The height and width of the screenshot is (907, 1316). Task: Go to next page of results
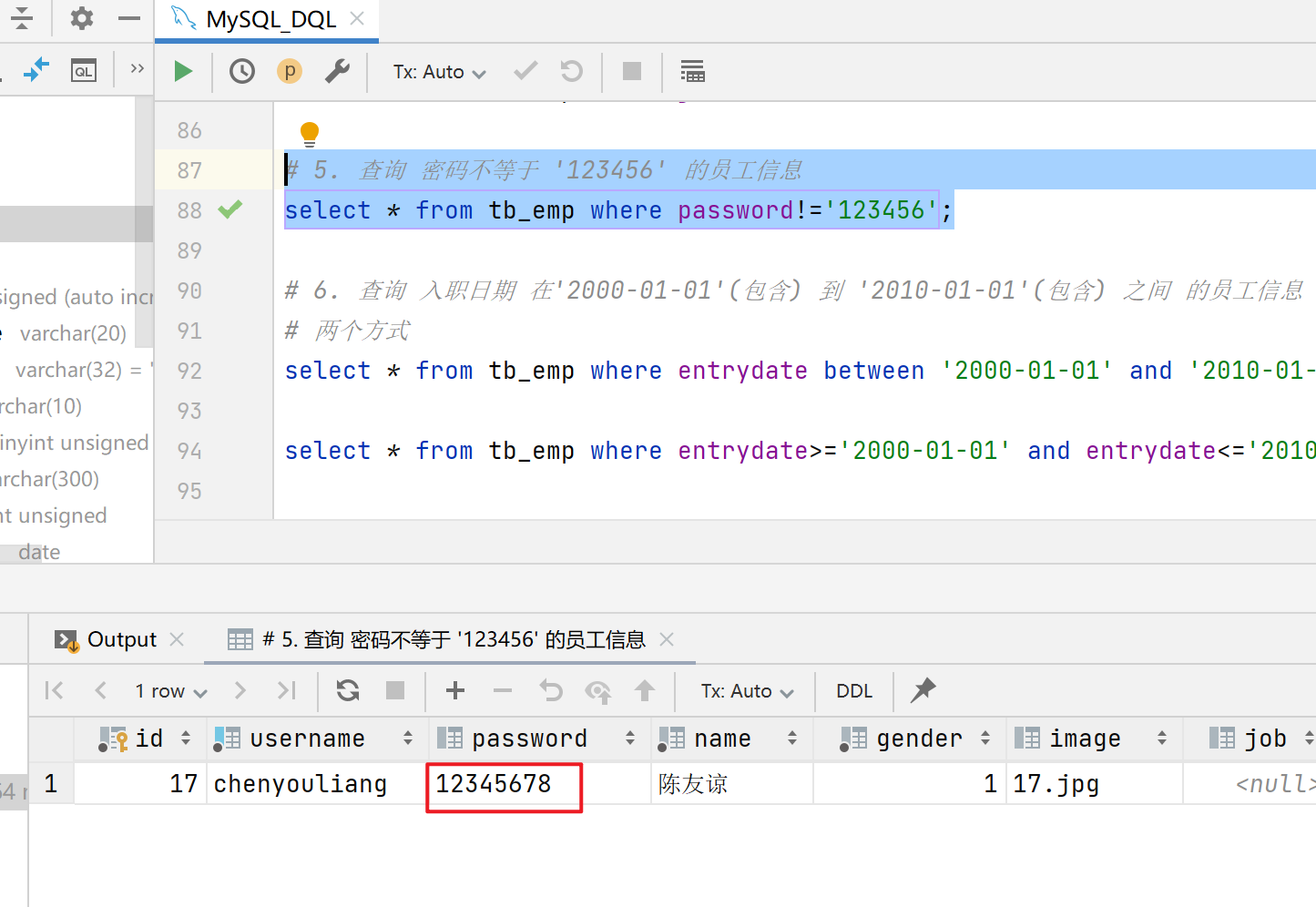click(240, 690)
